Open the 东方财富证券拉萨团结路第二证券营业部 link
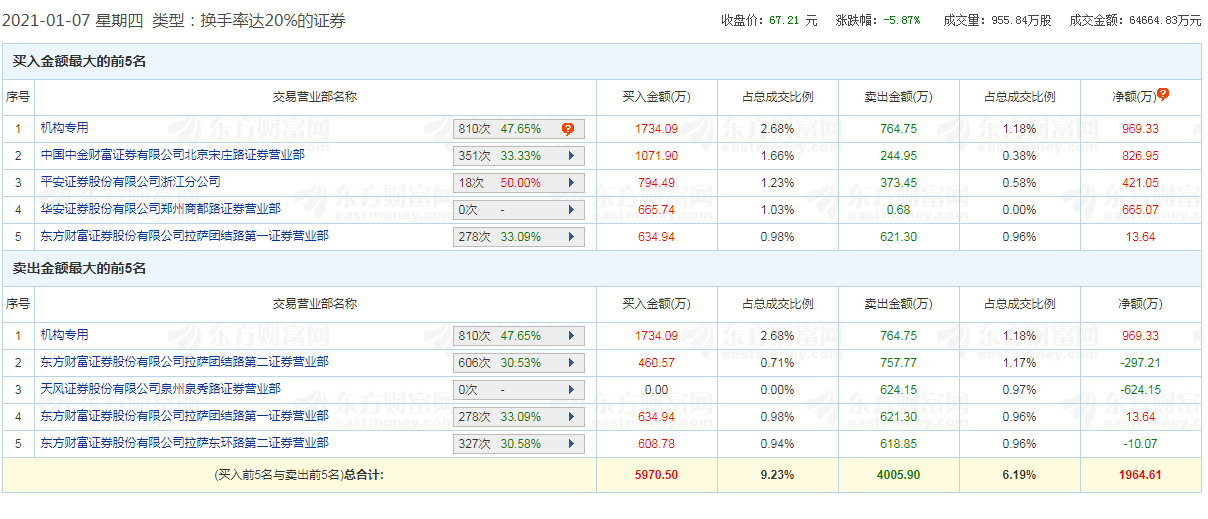 point(184,362)
